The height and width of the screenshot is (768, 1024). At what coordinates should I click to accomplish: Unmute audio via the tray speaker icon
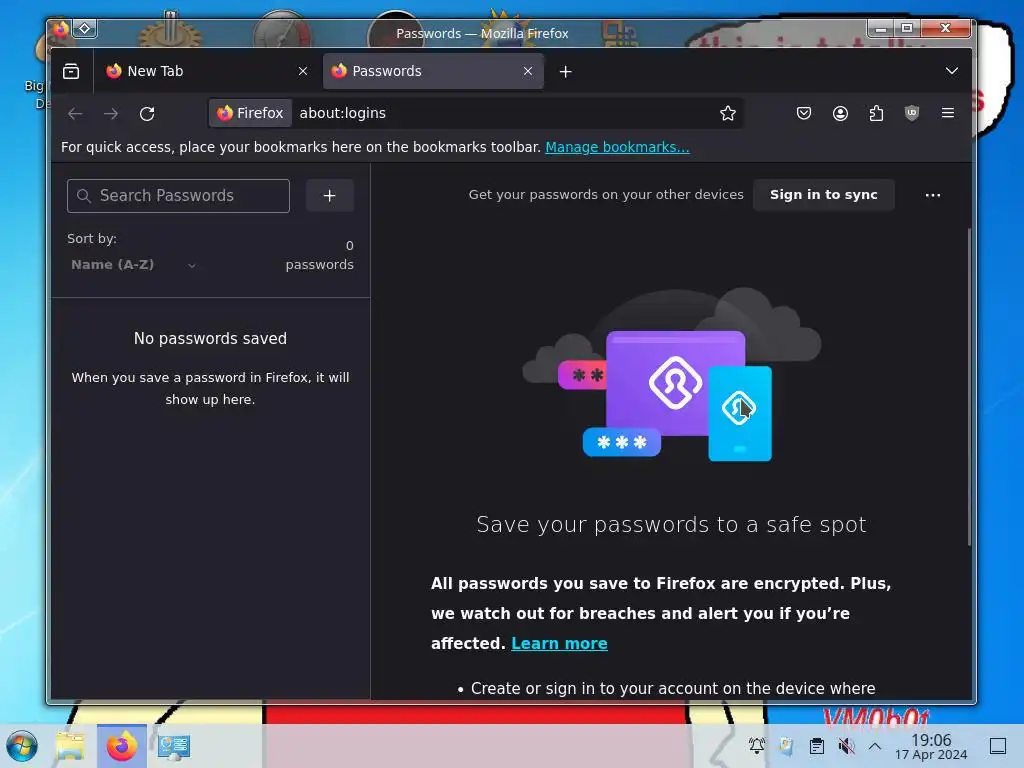click(x=846, y=746)
